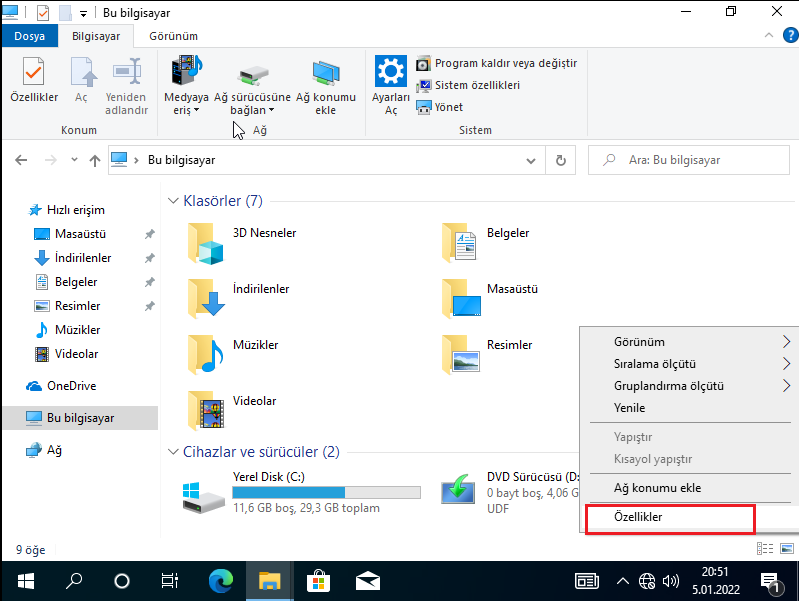This screenshot has height=601, width=799.
Task: Go up one folder level arrow
Action: pos(95,160)
